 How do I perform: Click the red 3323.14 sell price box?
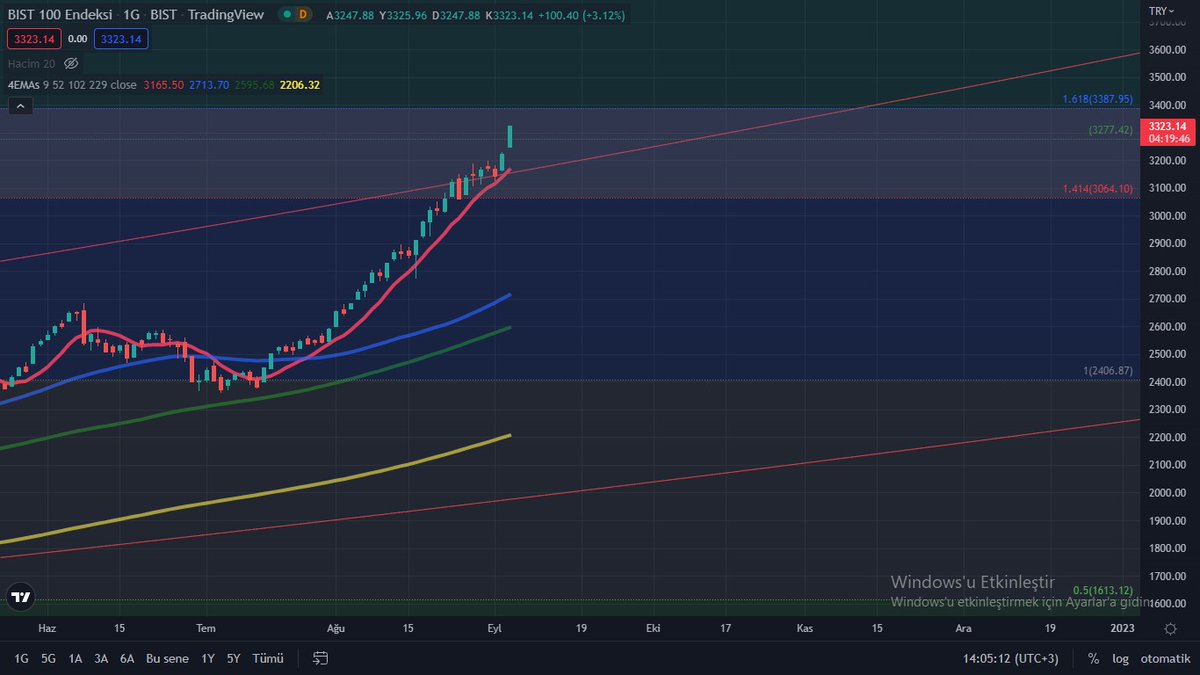pyautogui.click(x=34, y=39)
